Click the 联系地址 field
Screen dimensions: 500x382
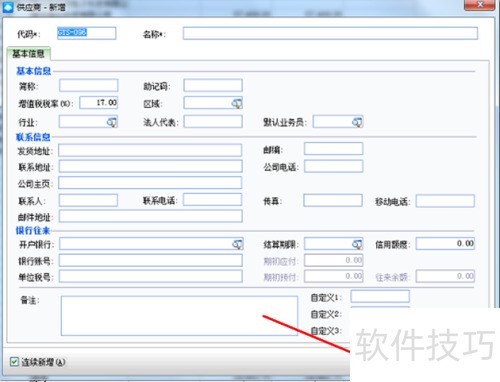[x=151, y=166]
